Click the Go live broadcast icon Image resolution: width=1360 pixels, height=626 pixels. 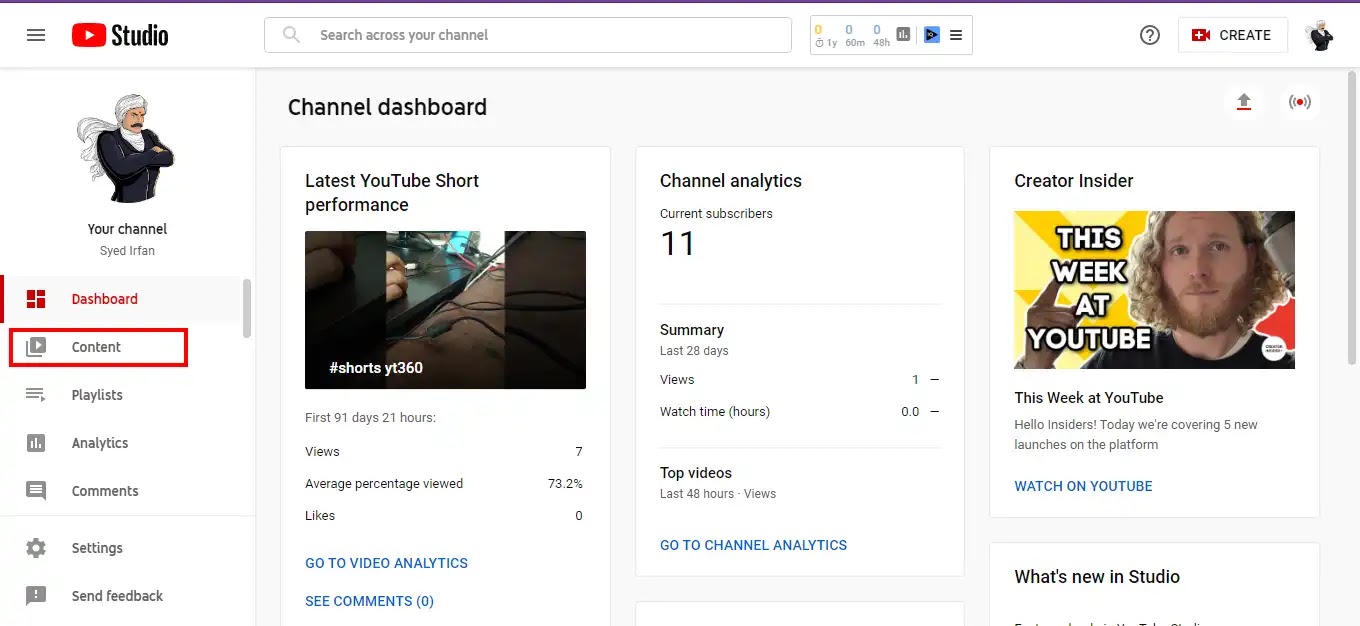[1300, 102]
